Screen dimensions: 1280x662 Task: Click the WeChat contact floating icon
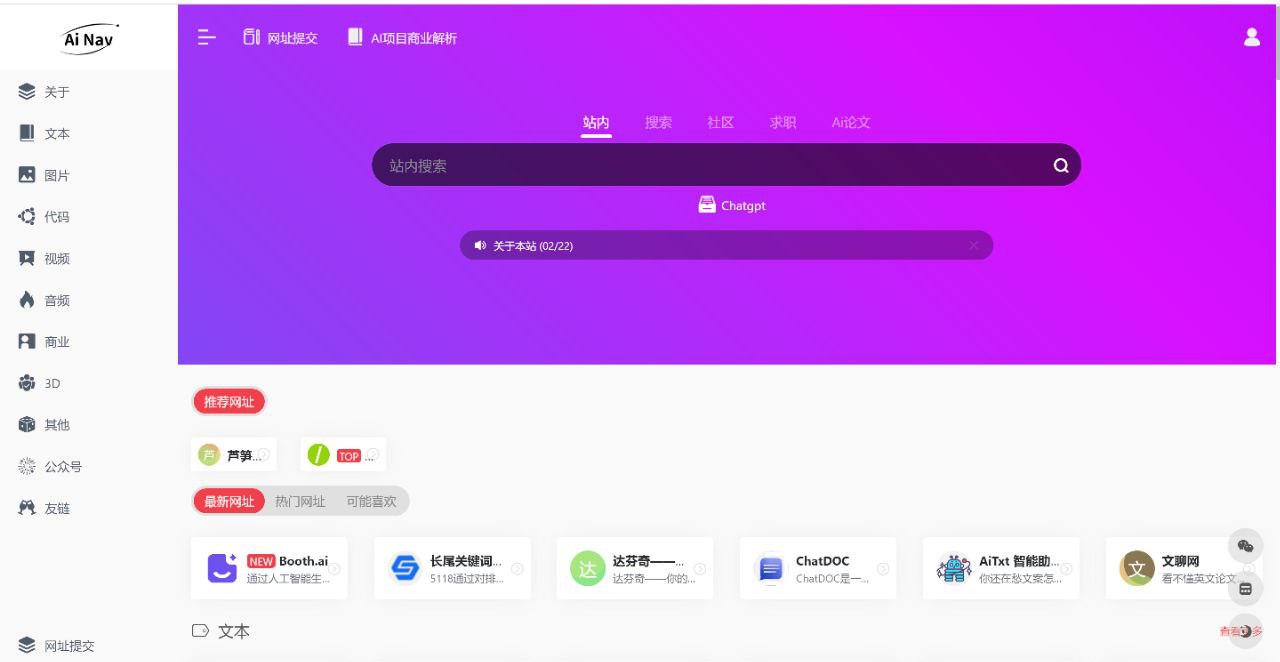[x=1245, y=546]
